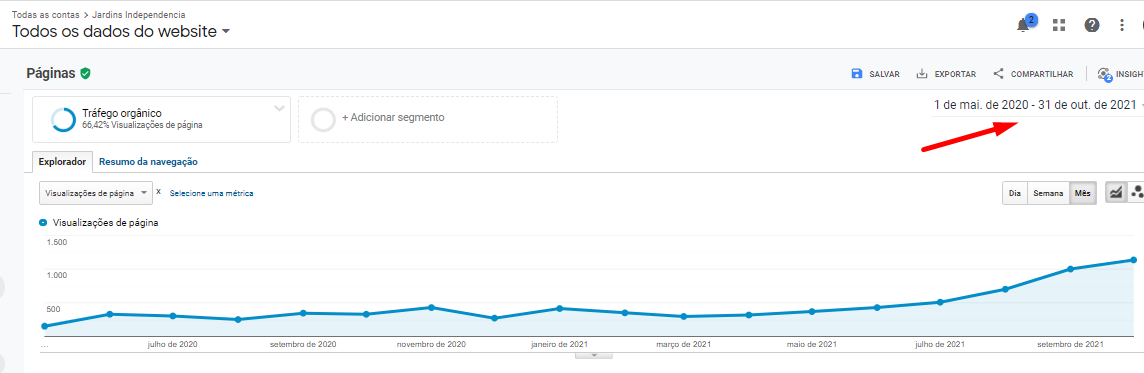This screenshot has height=373, width=1144.
Task: Click the Todas as contas breadcrumb
Action: click(47, 15)
